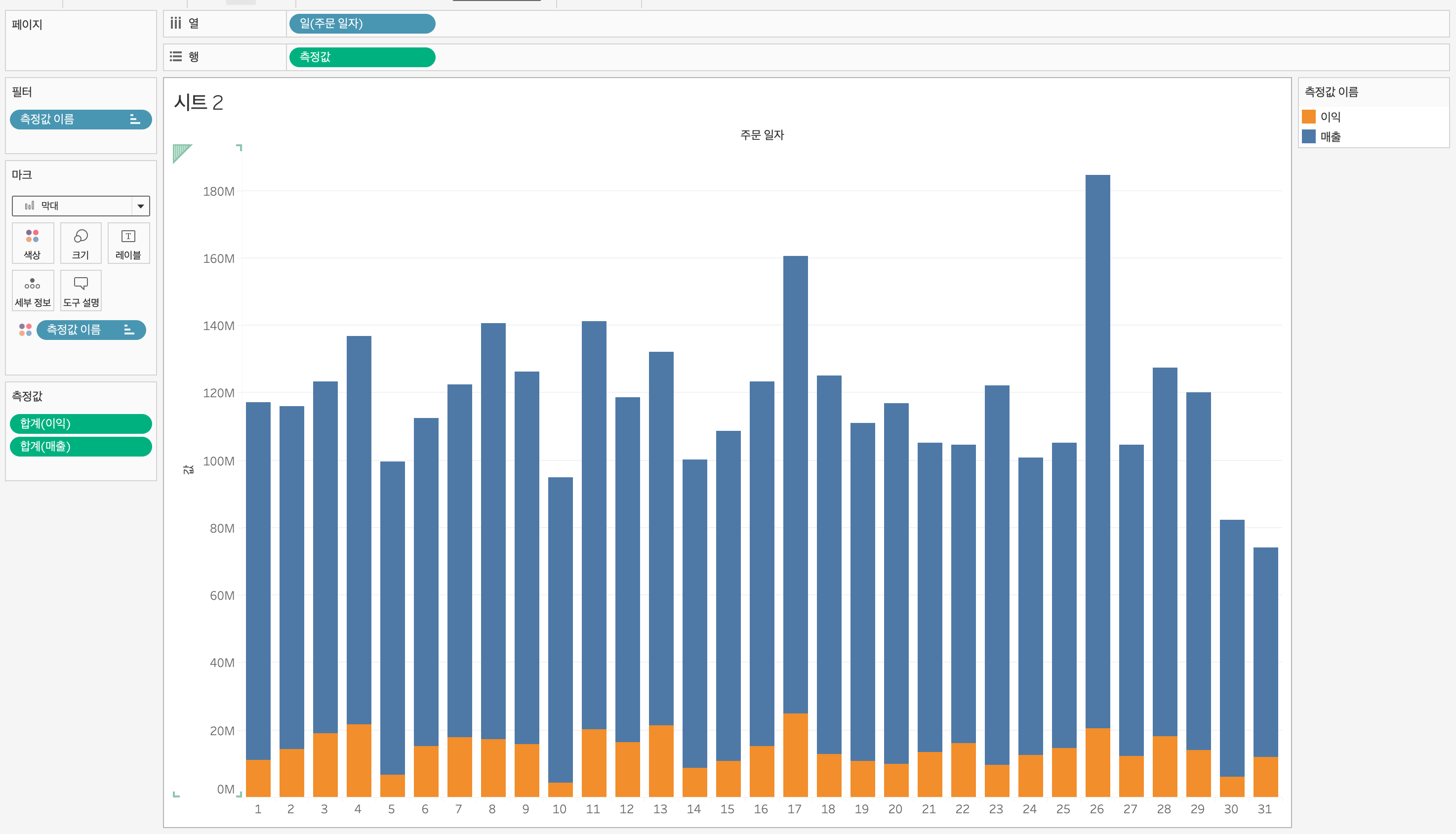Image resolution: width=1456 pixels, height=834 pixels.
Task: Click the 일(주문 일자) pill on columns shelf
Action: click(362, 24)
